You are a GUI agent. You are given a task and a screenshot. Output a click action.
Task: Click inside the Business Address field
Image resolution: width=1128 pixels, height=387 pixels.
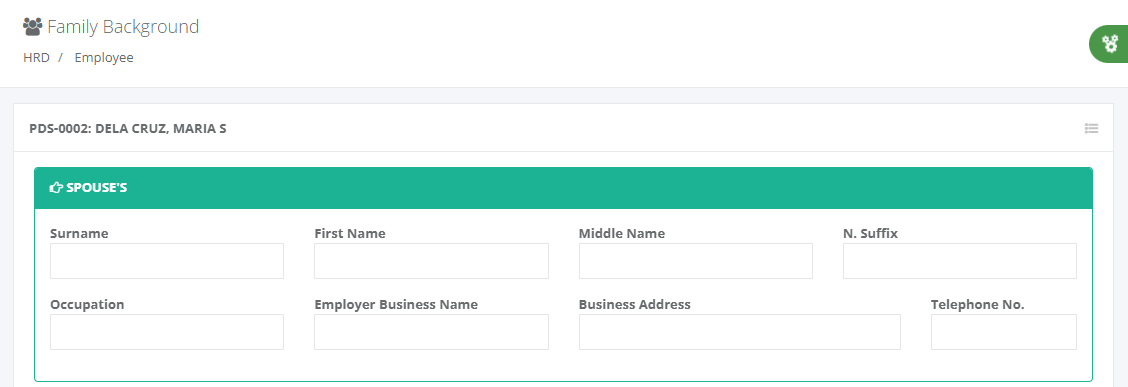[x=740, y=332]
